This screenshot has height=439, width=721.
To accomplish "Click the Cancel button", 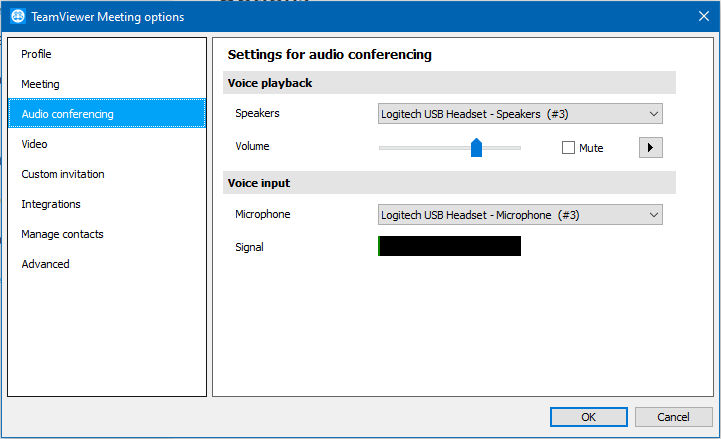I will point(673,417).
